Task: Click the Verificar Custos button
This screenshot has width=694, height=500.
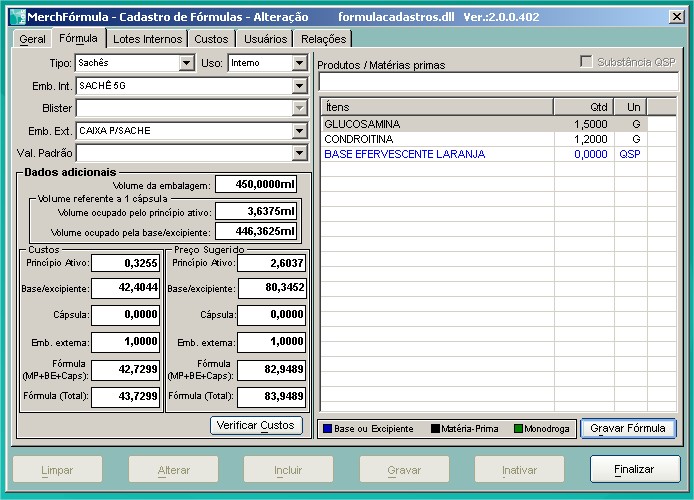Action: 257,425
